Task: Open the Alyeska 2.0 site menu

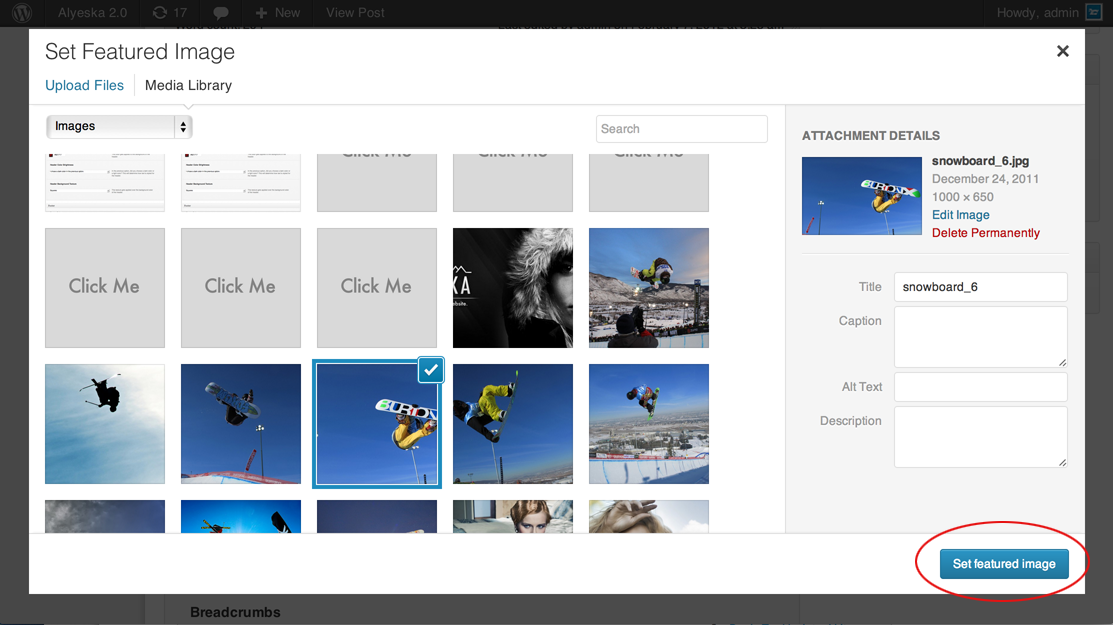Action: 92,13
